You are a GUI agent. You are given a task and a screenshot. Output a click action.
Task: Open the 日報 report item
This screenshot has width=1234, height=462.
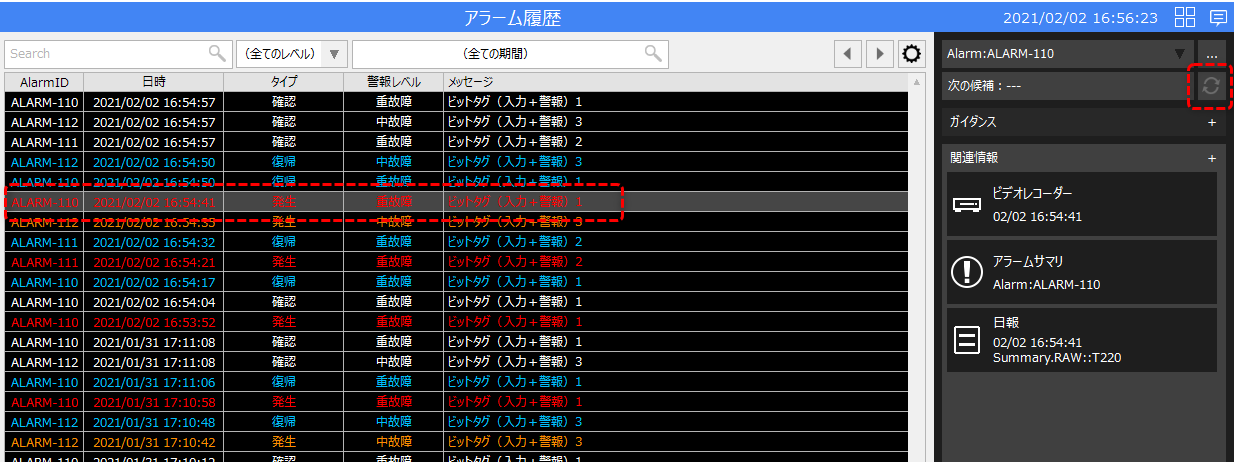(x=1080, y=340)
